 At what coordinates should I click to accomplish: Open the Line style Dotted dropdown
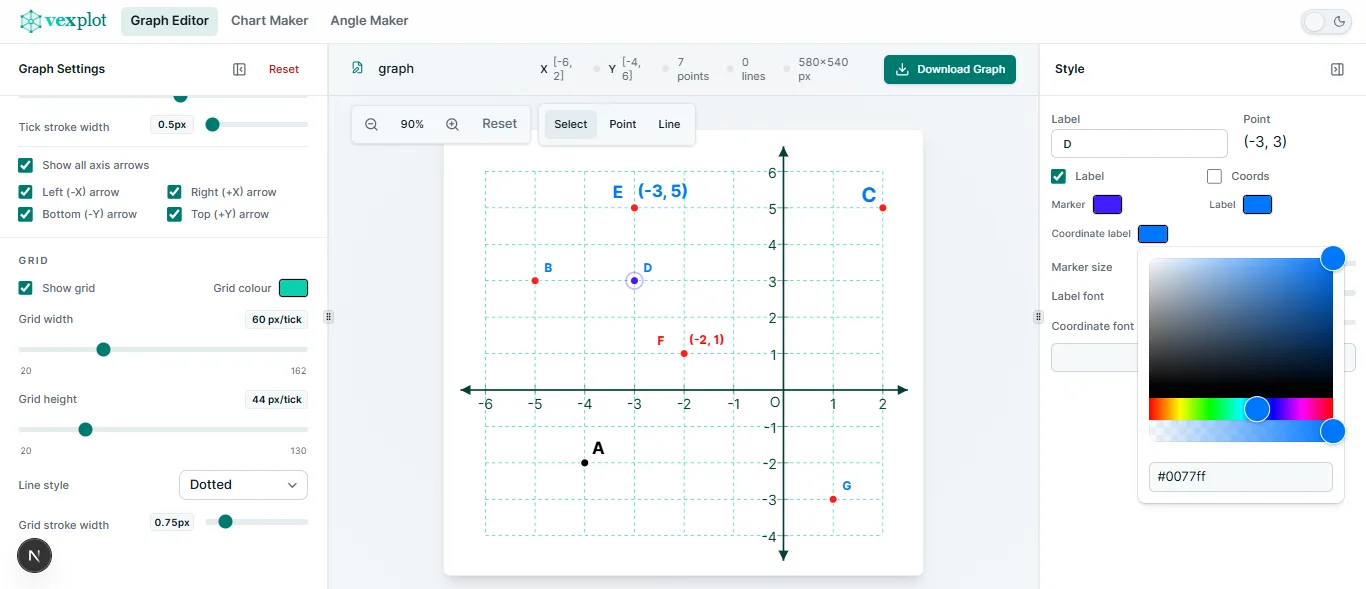coord(243,485)
